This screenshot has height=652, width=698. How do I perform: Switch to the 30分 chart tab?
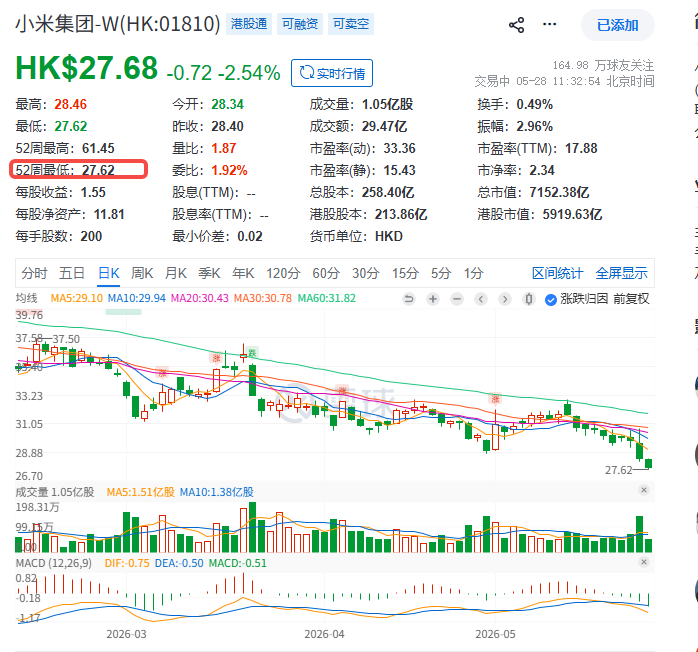(x=365, y=273)
